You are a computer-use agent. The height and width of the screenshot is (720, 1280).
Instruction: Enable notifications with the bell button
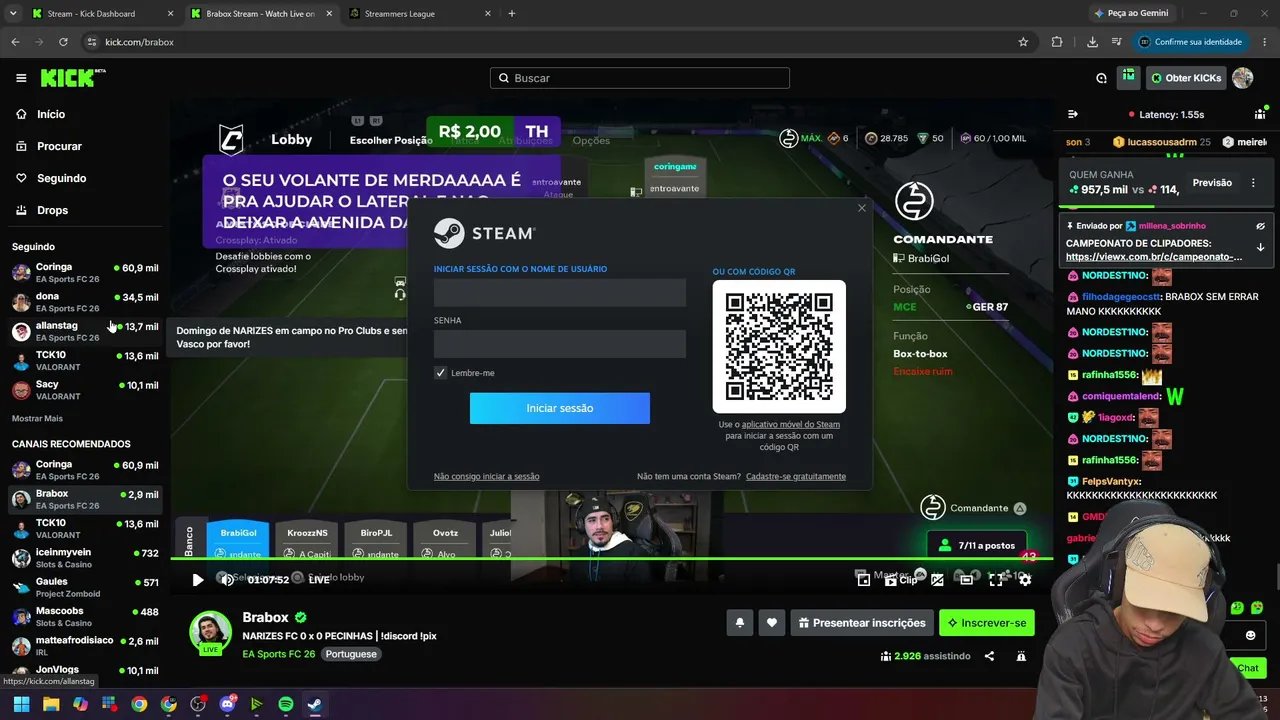740,623
